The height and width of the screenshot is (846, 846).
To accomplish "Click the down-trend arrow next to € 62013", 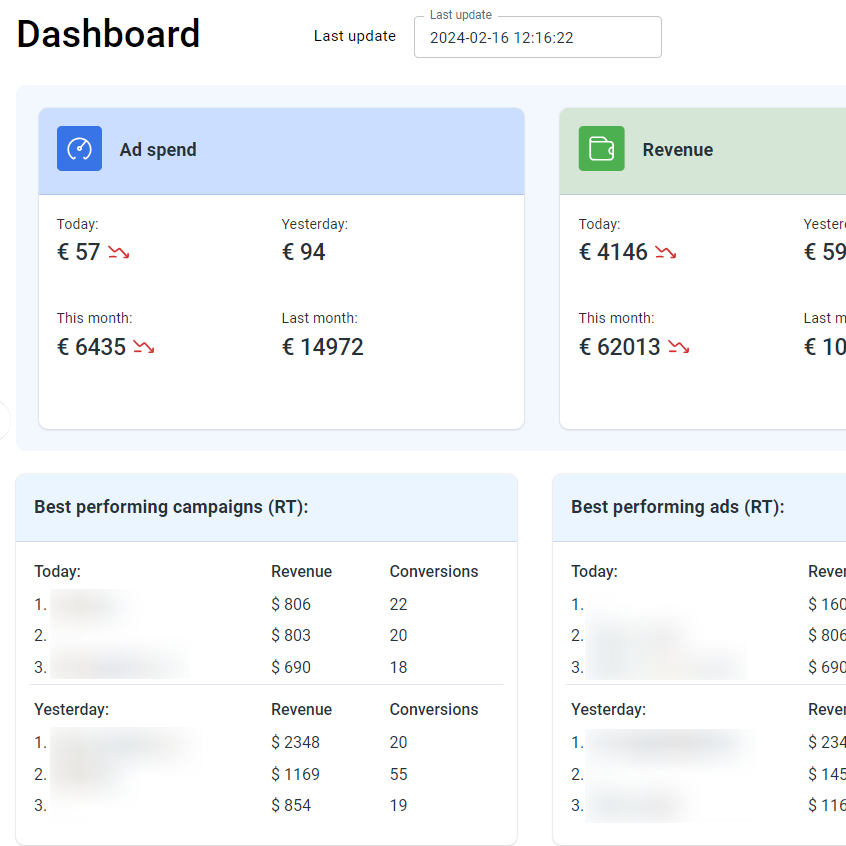I will click(x=679, y=348).
